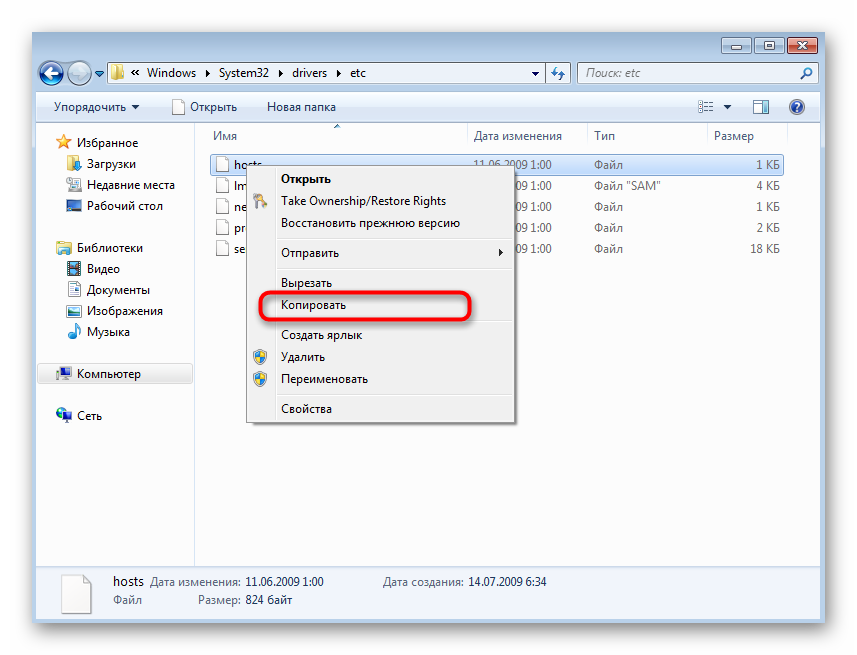The width and height of the screenshot is (857, 655).
Task: Toggle the preview pane icon
Action: (761, 107)
